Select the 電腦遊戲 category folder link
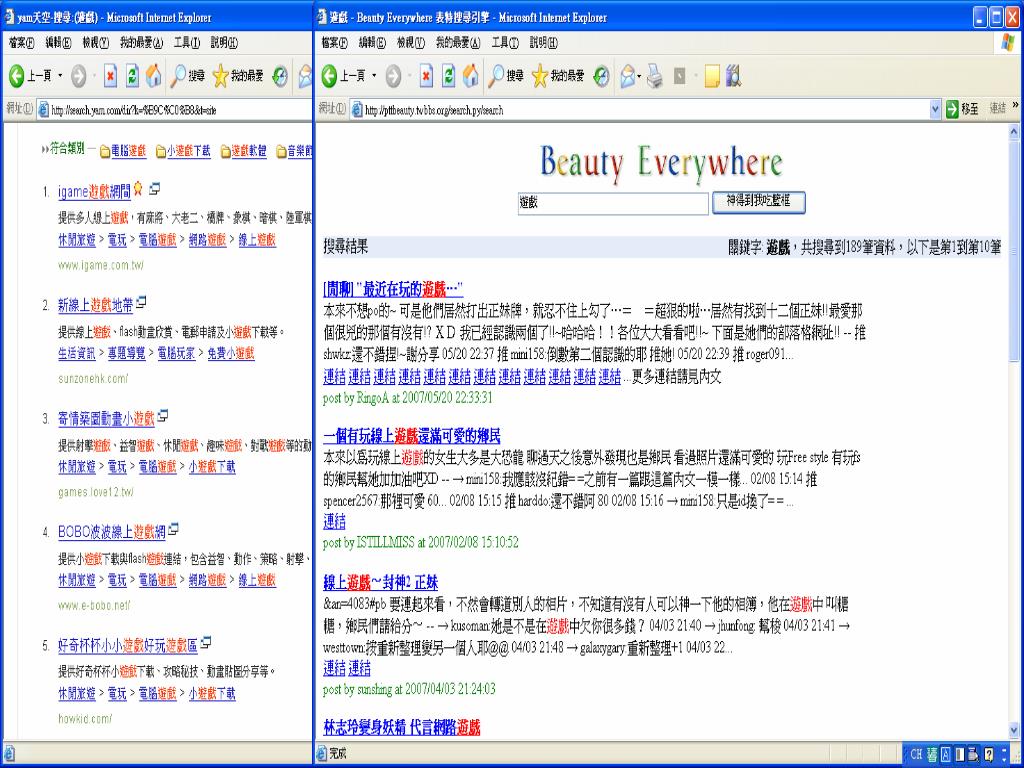Viewport: 1024px width, 768px height. [123, 151]
